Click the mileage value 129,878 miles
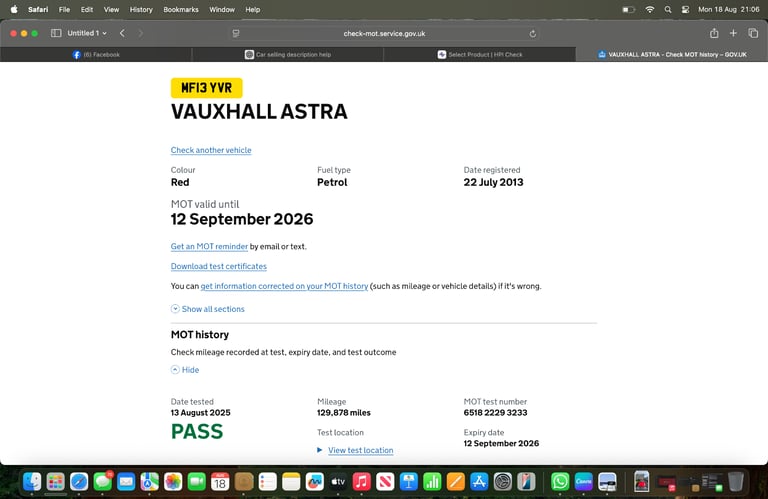This screenshot has height=499, width=768. (x=344, y=412)
